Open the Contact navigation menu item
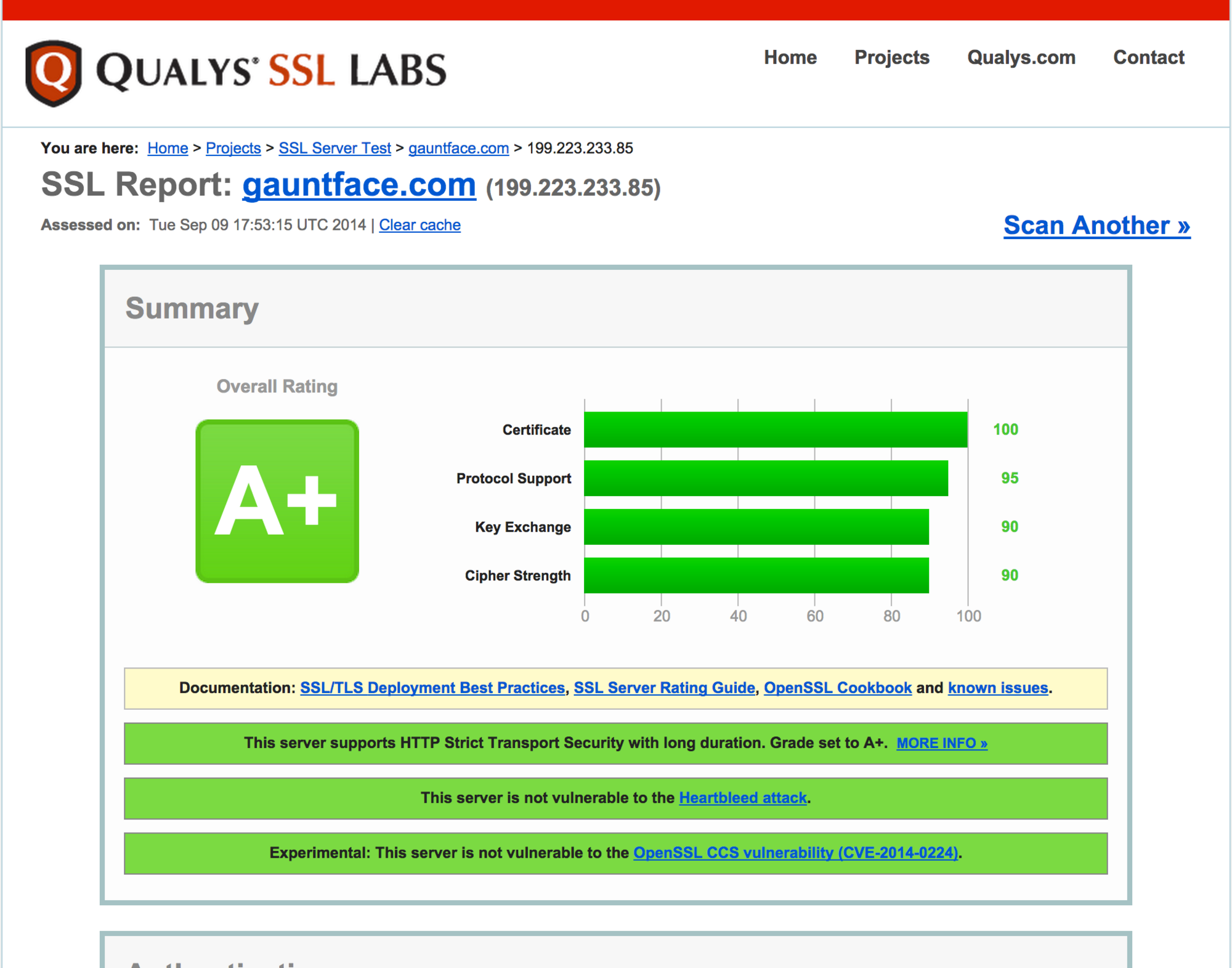The height and width of the screenshot is (968, 1232). click(1149, 57)
